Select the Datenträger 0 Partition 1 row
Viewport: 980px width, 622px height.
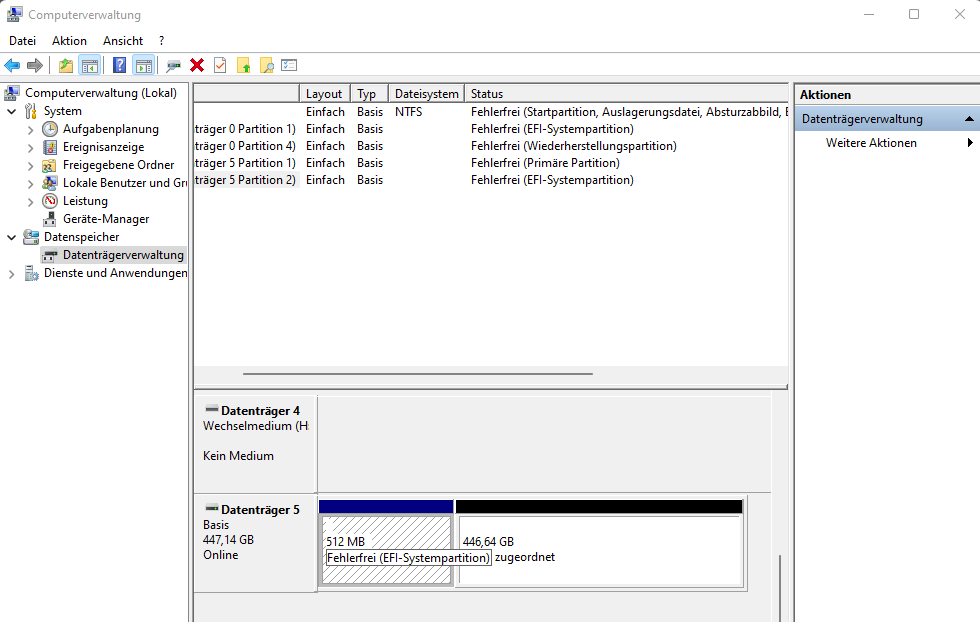click(491, 129)
